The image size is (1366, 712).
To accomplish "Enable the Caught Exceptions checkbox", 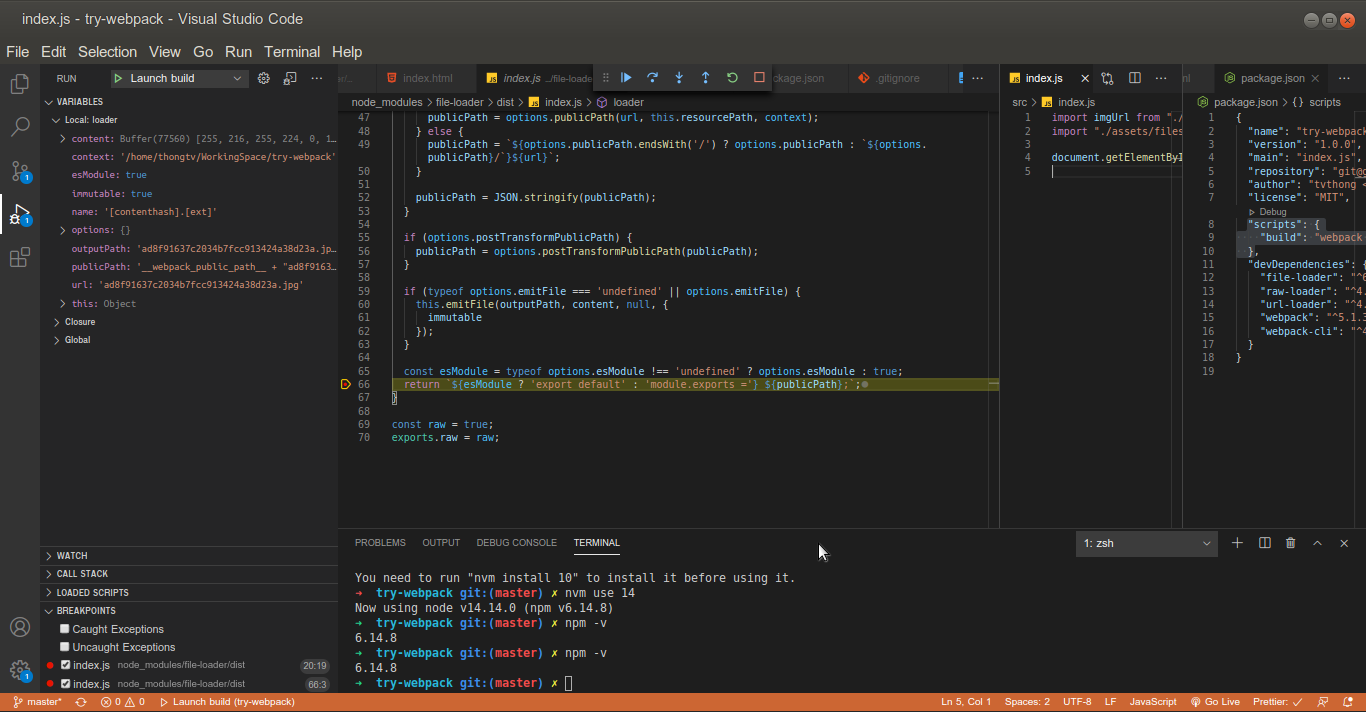I will pyautogui.click(x=65, y=629).
